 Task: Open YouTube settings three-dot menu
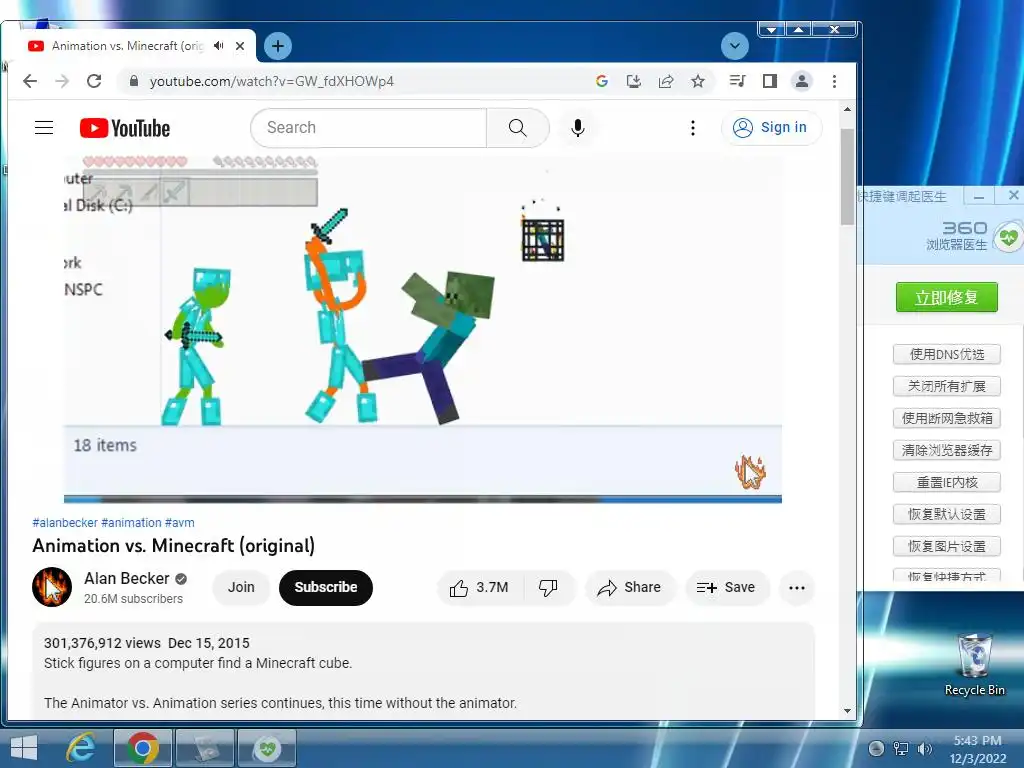[x=693, y=127]
